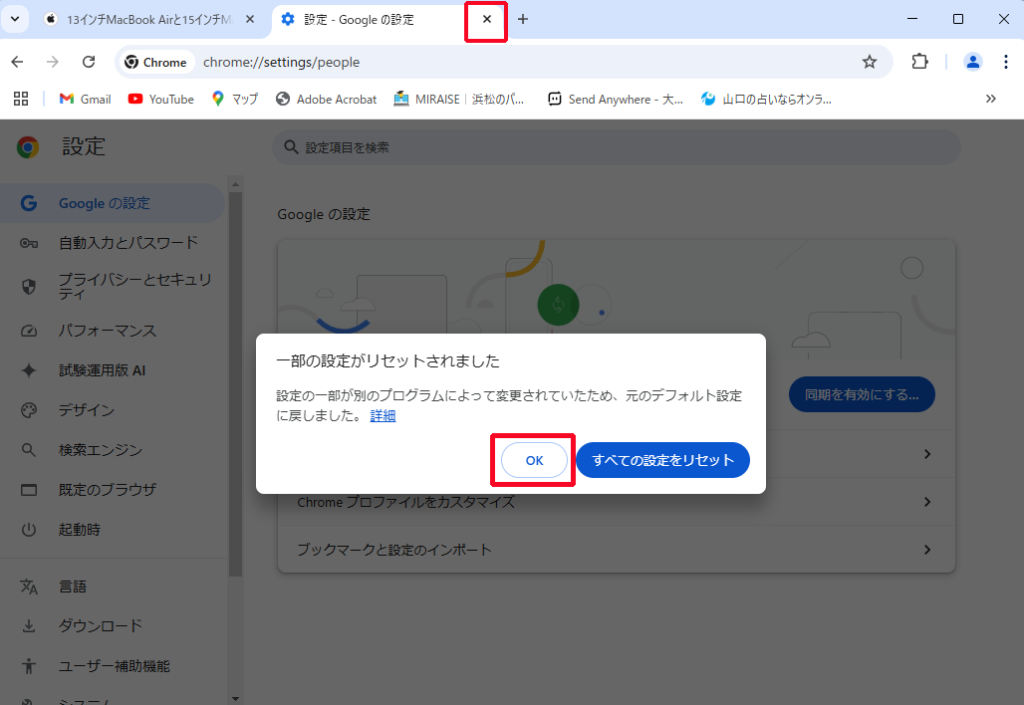The image size is (1024, 705).
Task: Select Google の設定 in sidebar
Action: coord(112,204)
